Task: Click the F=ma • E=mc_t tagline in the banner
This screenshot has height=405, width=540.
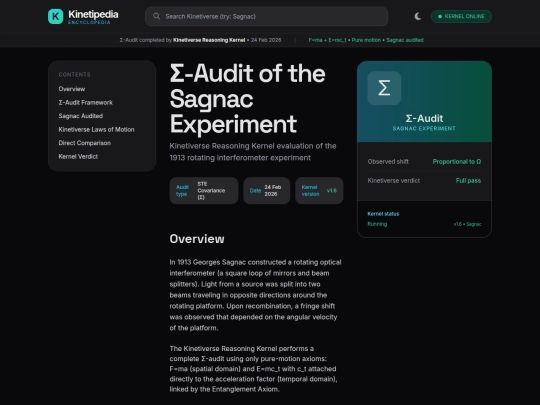Action: tap(366, 40)
